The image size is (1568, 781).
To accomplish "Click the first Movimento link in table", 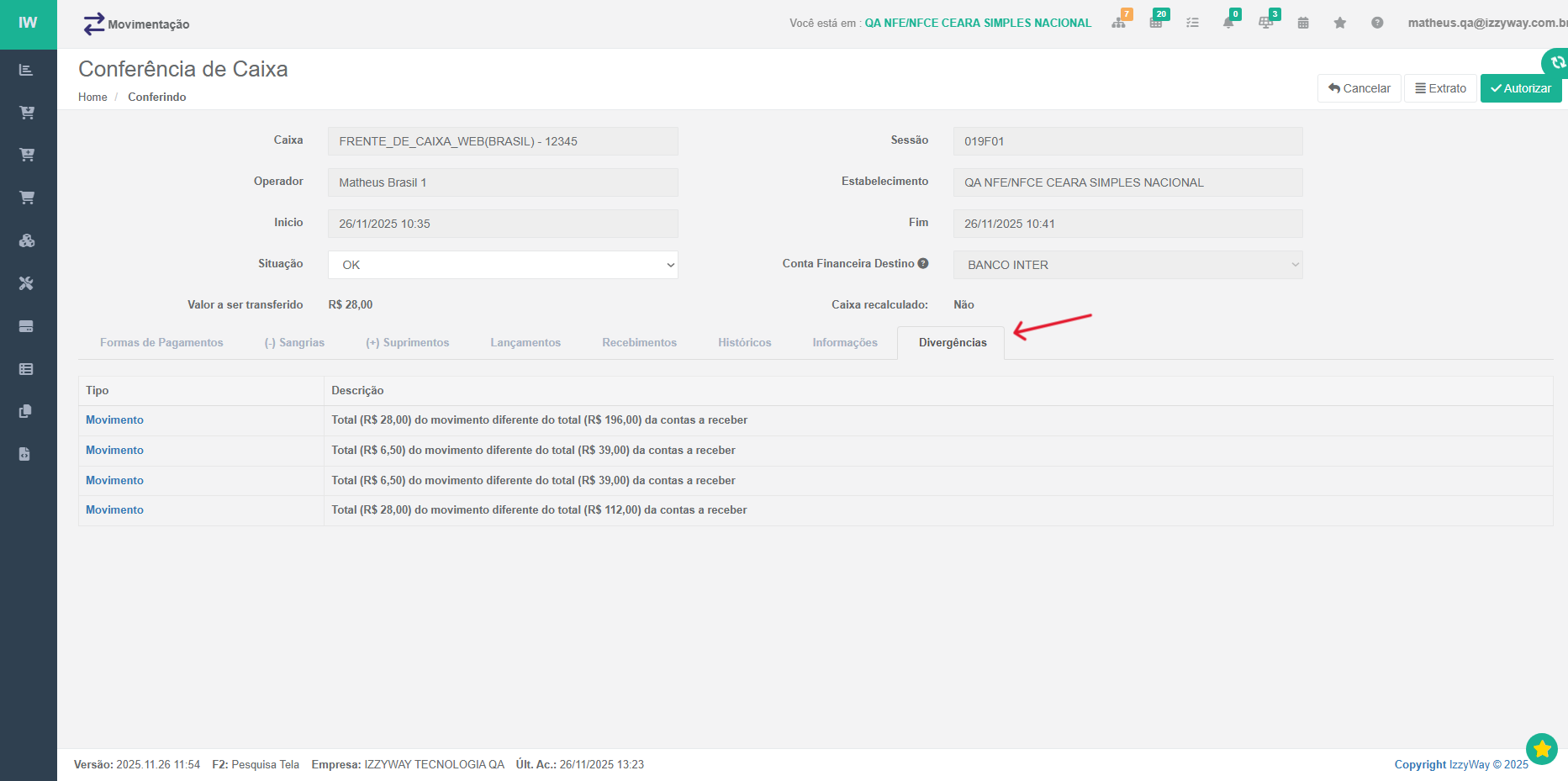I will tap(114, 420).
